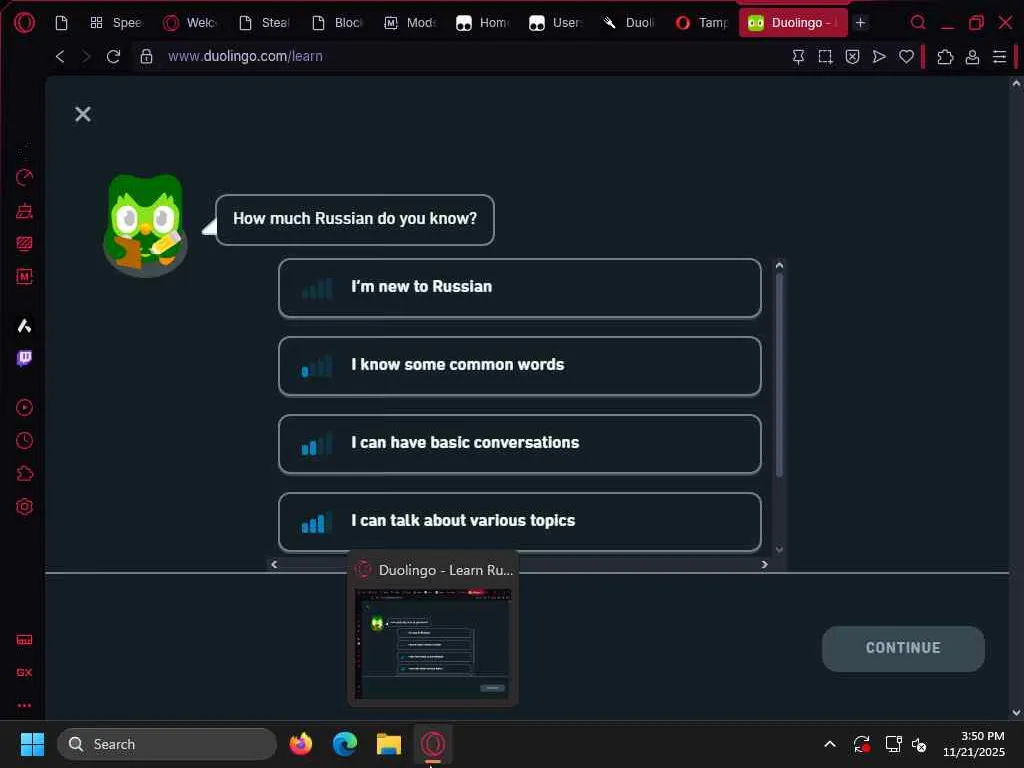Open the striped-square sidebar icon
The width and height of the screenshot is (1024, 768).
[x=24, y=244]
